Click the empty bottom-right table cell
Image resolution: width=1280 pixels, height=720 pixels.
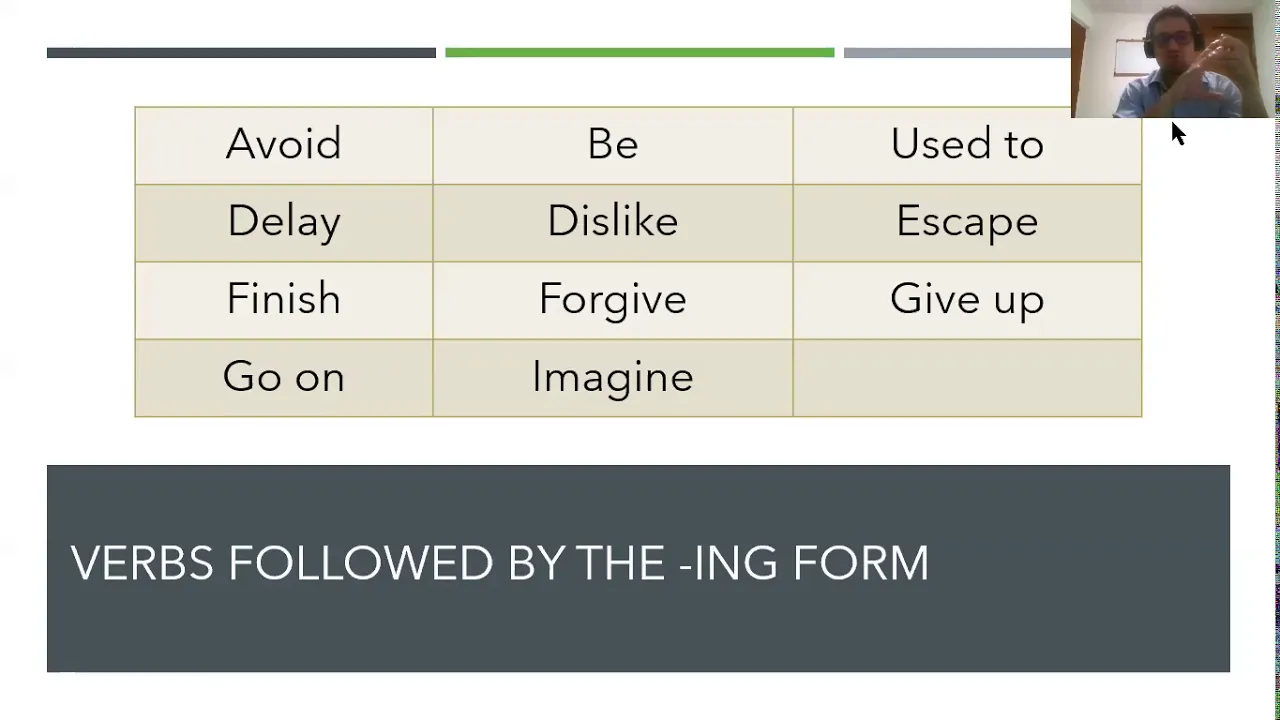pyautogui.click(x=967, y=378)
